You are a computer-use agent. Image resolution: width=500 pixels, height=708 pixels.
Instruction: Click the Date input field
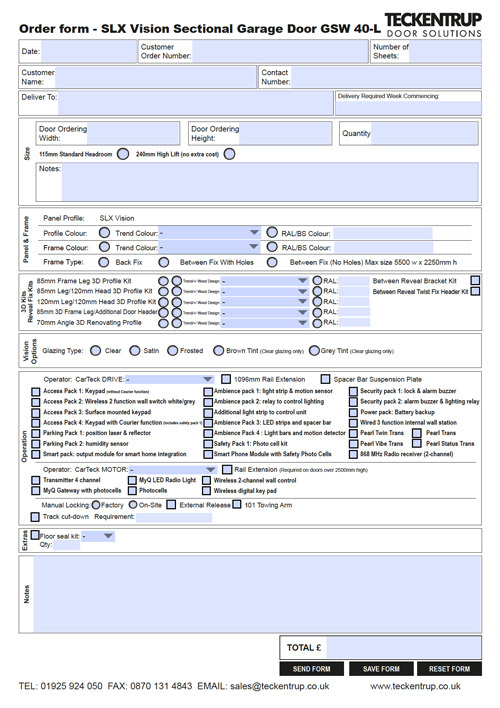(x=89, y=51)
